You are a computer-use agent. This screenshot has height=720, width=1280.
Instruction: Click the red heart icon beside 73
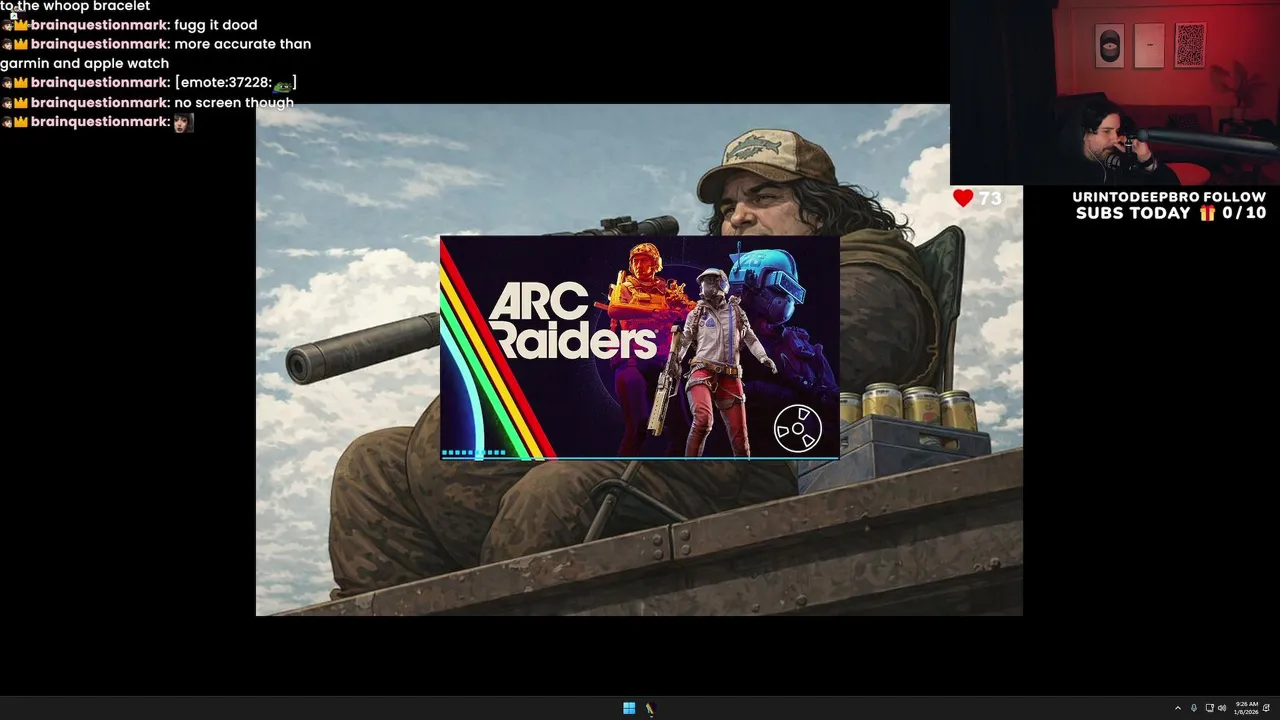(963, 198)
